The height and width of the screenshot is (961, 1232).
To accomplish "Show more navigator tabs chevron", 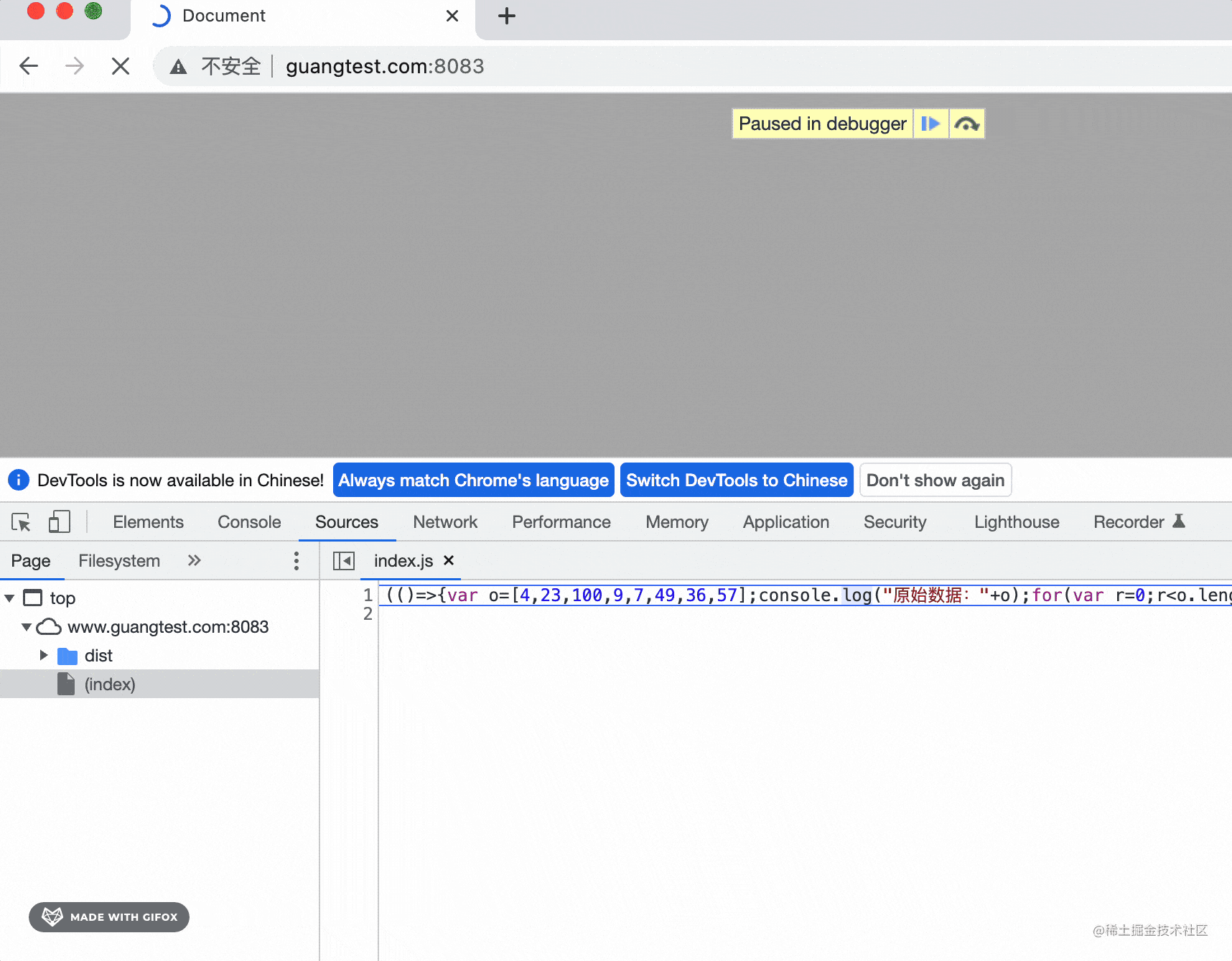I will coord(194,561).
